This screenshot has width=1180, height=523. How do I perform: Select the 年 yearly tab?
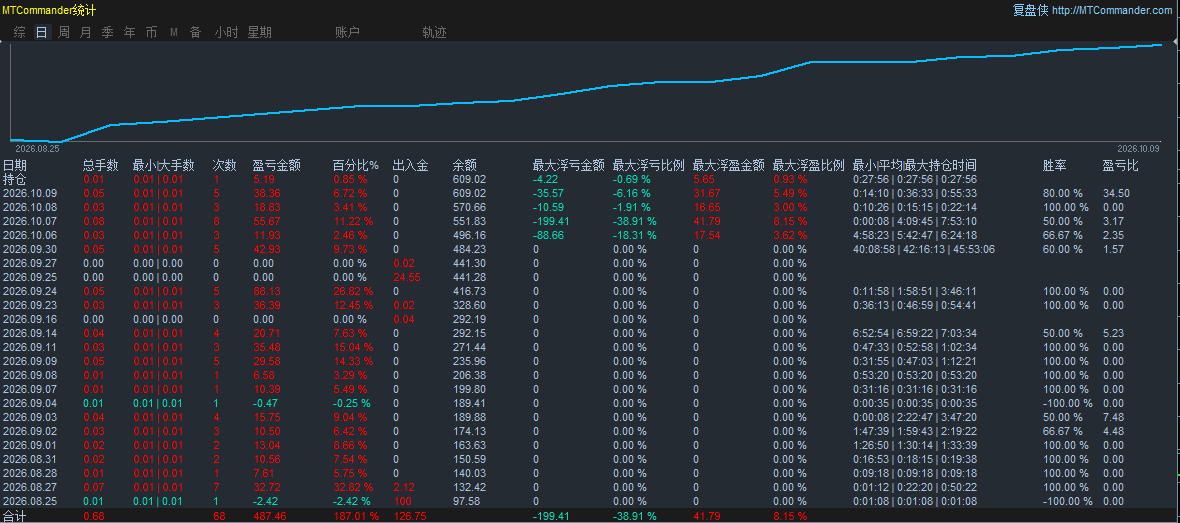[x=129, y=32]
